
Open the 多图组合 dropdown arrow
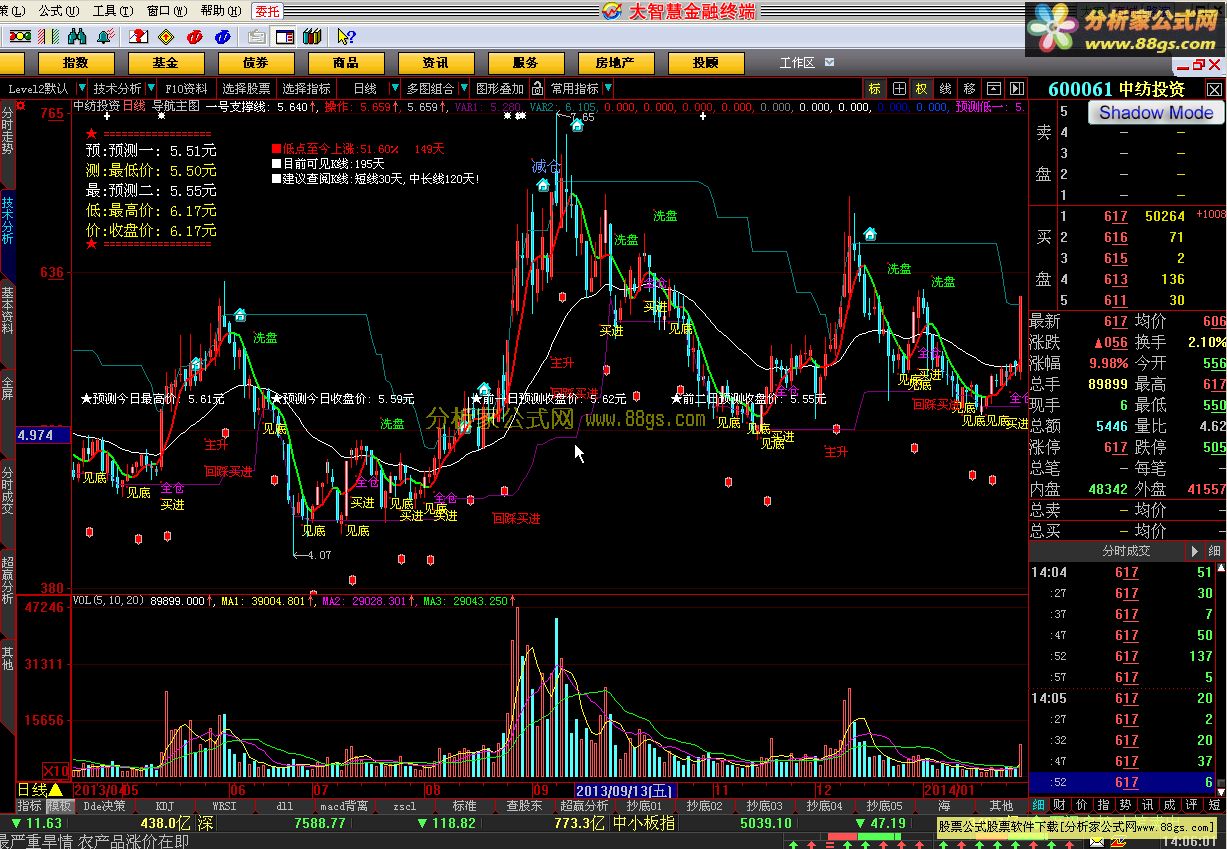[x=462, y=88]
